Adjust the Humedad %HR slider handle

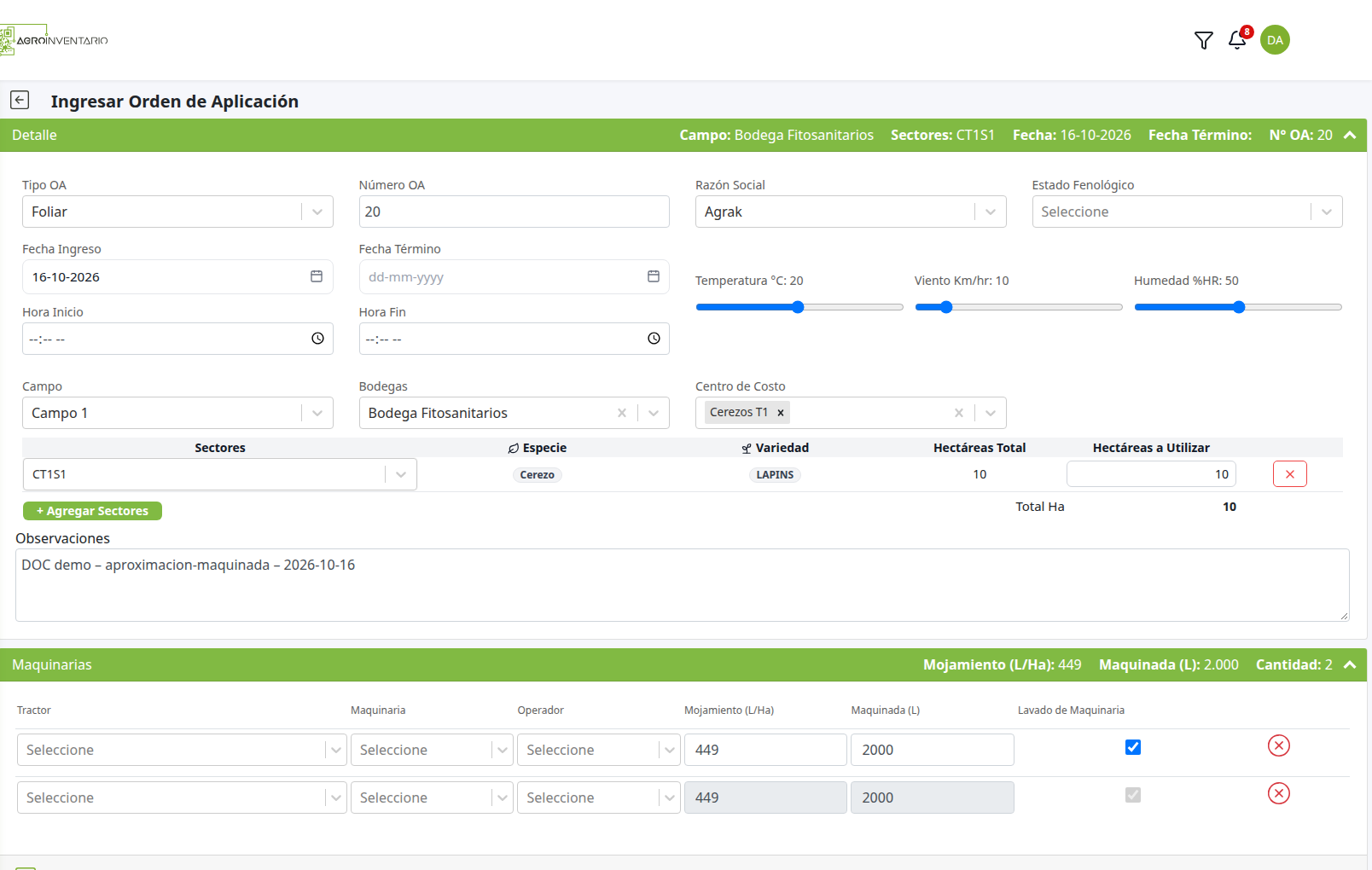(1239, 307)
